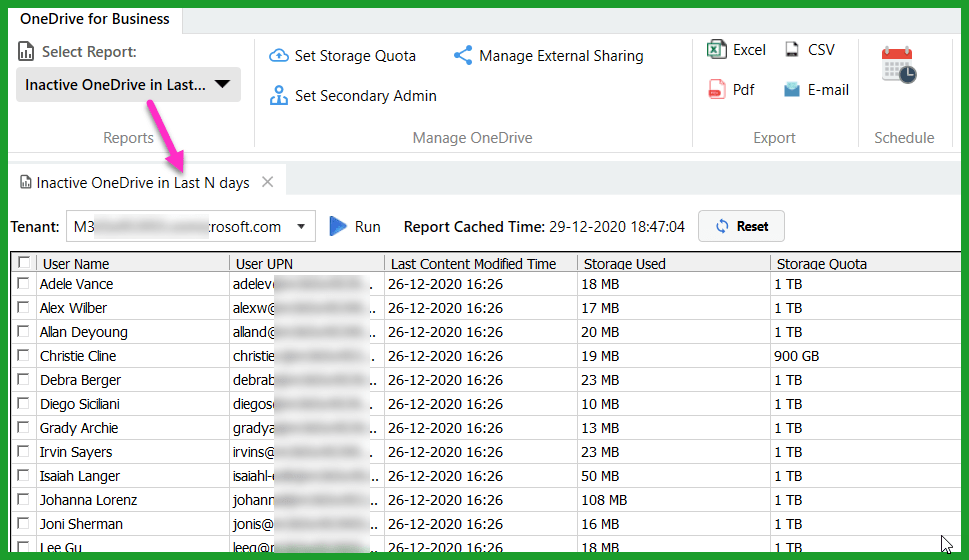The height and width of the screenshot is (560, 969).
Task: Click the Manage External Sharing share icon
Action: (x=463, y=55)
